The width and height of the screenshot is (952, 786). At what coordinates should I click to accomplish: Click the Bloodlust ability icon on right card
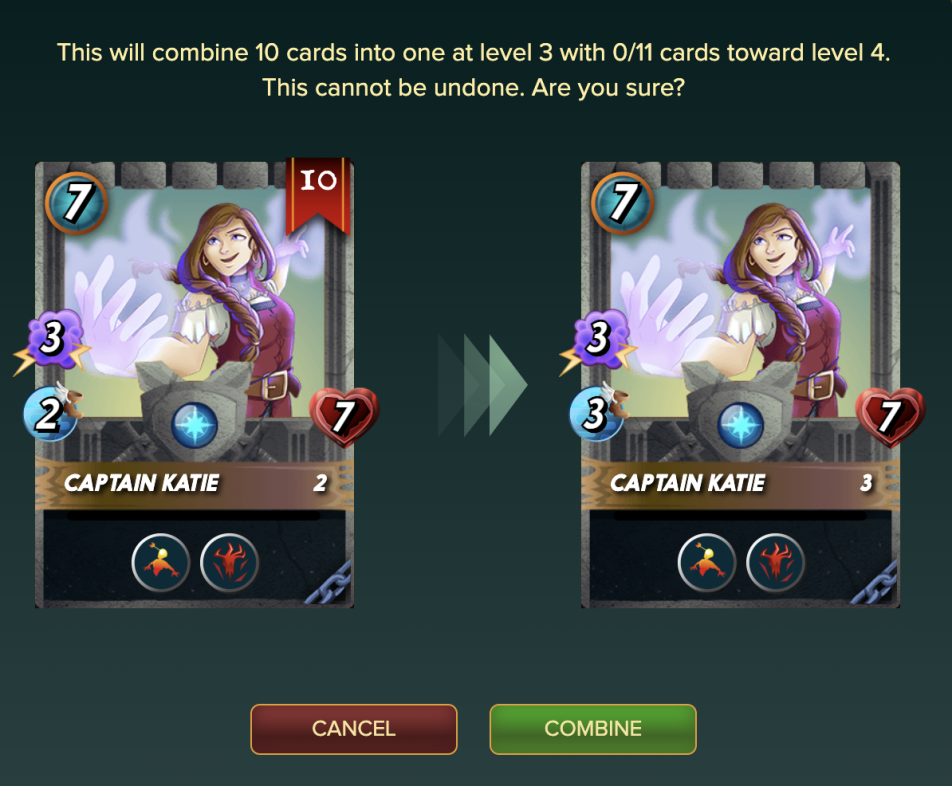(775, 563)
